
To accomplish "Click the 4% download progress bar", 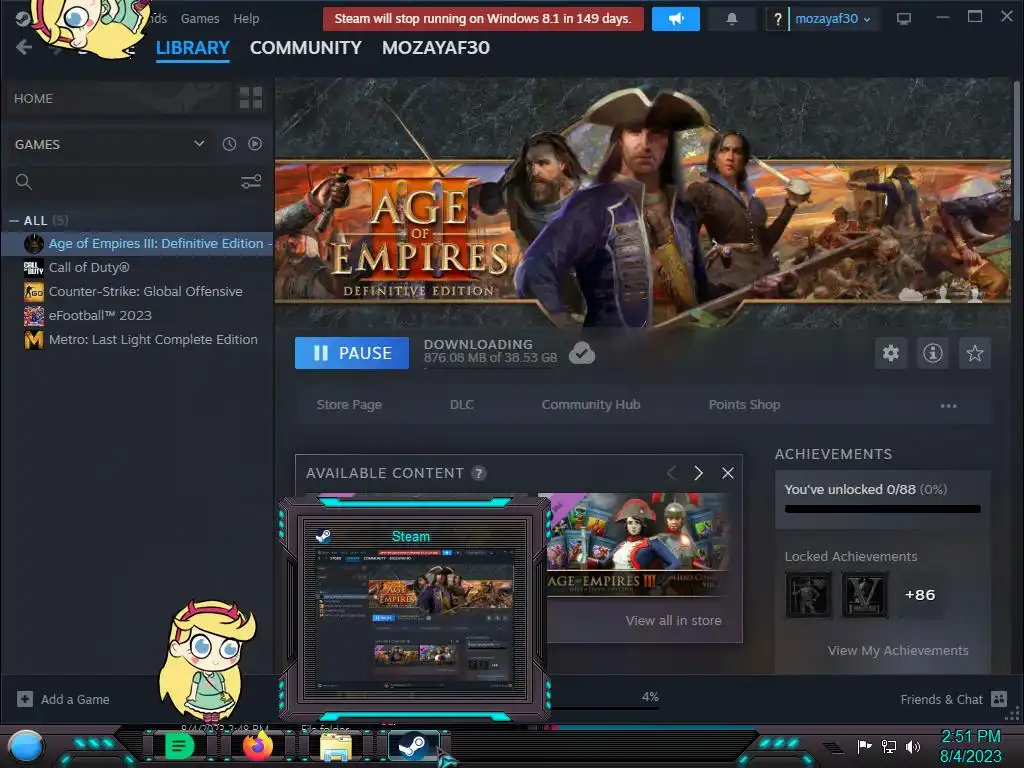I will pos(604,707).
